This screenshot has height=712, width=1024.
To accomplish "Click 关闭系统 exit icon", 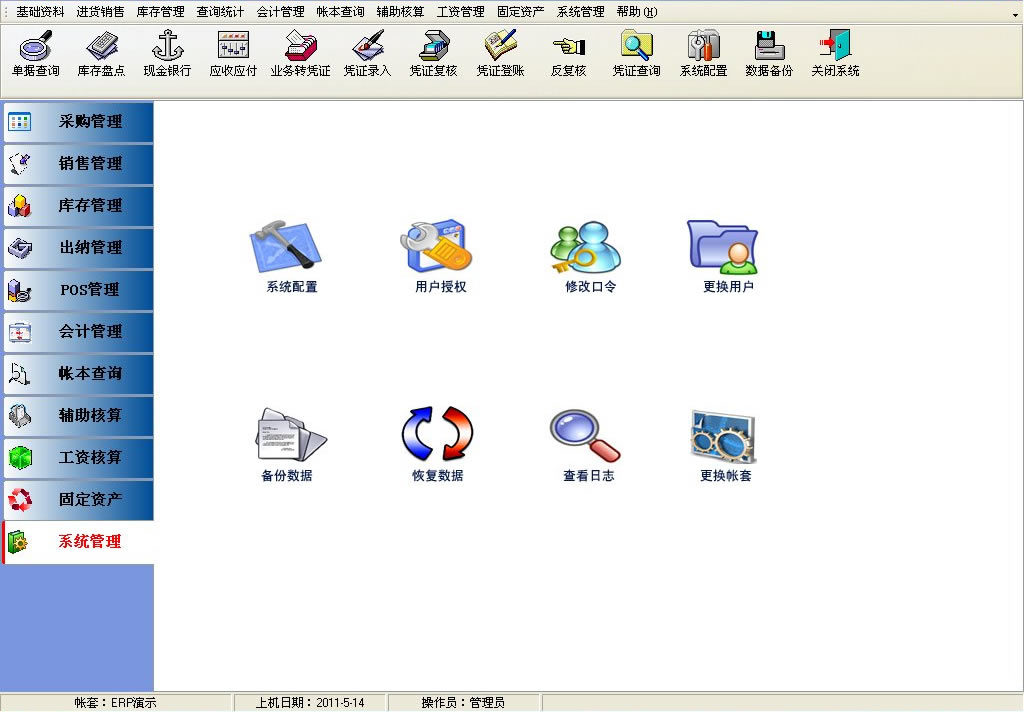I will [835, 53].
